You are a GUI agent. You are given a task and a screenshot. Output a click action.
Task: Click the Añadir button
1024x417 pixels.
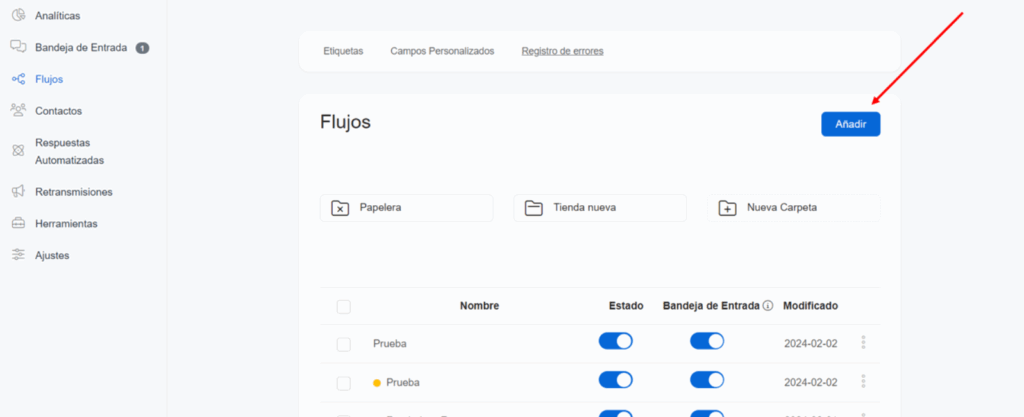click(850, 123)
